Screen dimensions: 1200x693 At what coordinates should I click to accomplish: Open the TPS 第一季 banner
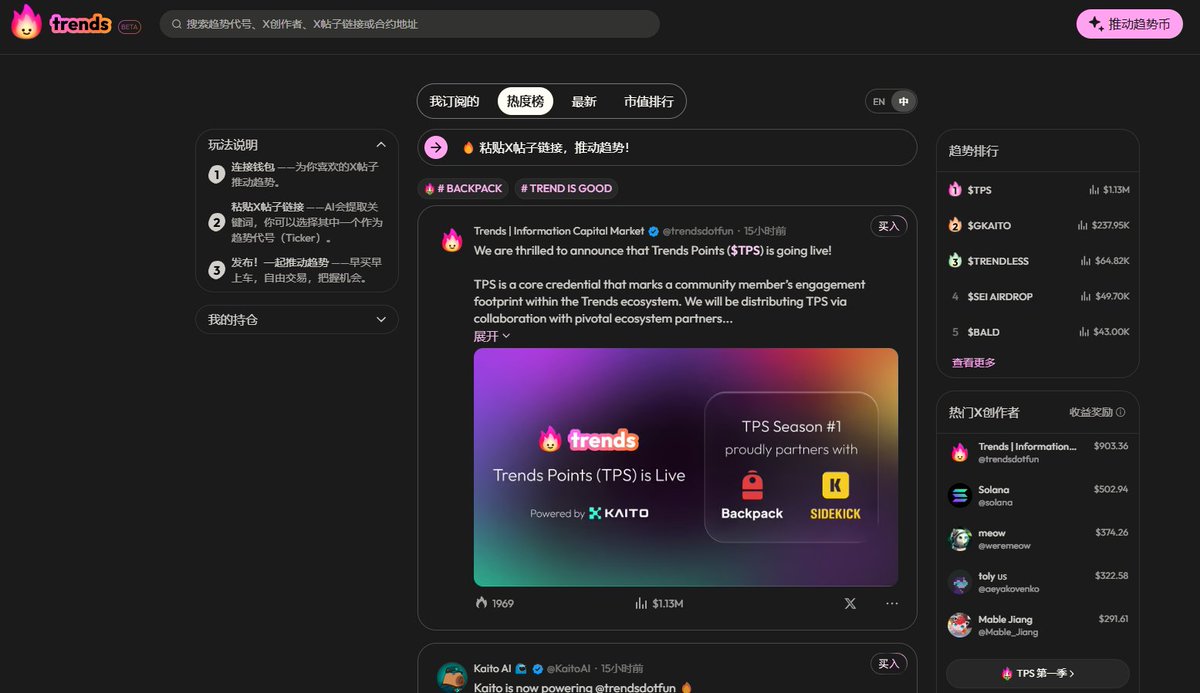(x=1037, y=673)
